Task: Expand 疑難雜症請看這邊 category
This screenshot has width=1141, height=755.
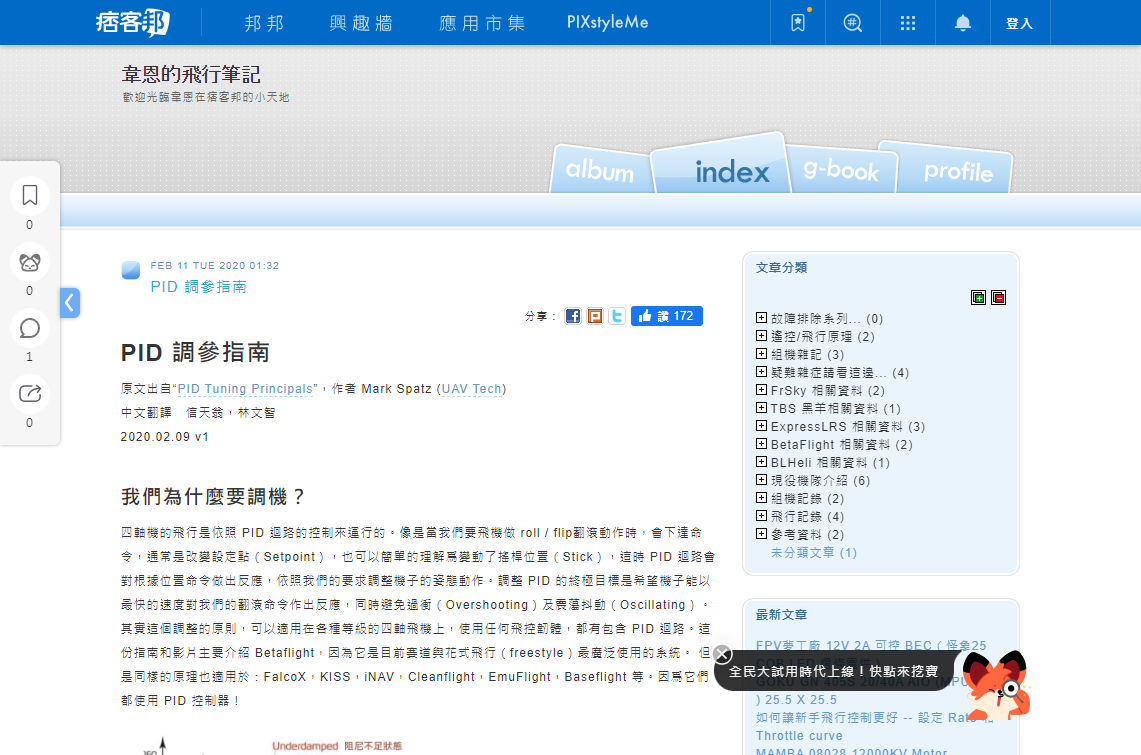Action: 761,372
